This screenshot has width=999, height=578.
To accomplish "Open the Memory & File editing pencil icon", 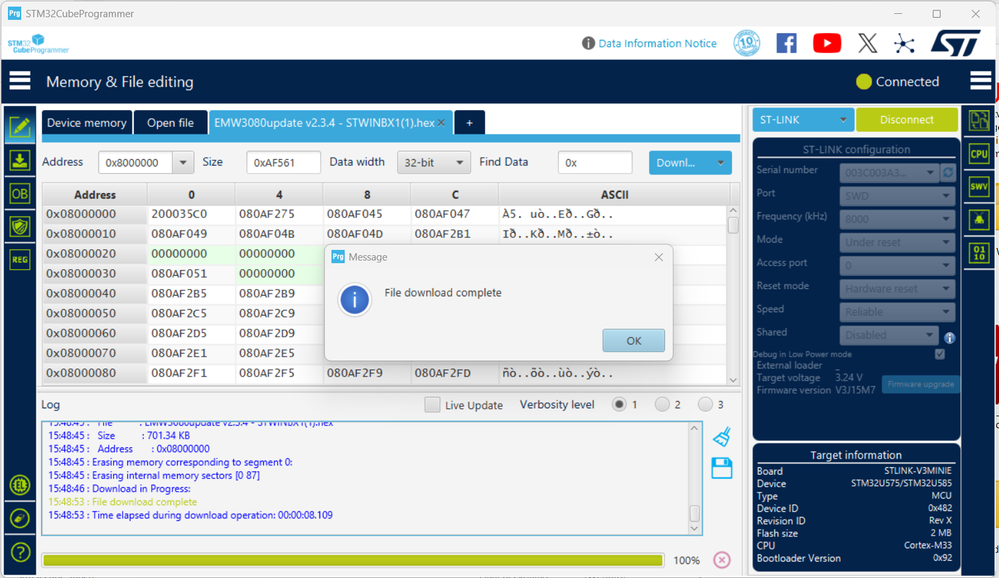I will tap(20, 127).
